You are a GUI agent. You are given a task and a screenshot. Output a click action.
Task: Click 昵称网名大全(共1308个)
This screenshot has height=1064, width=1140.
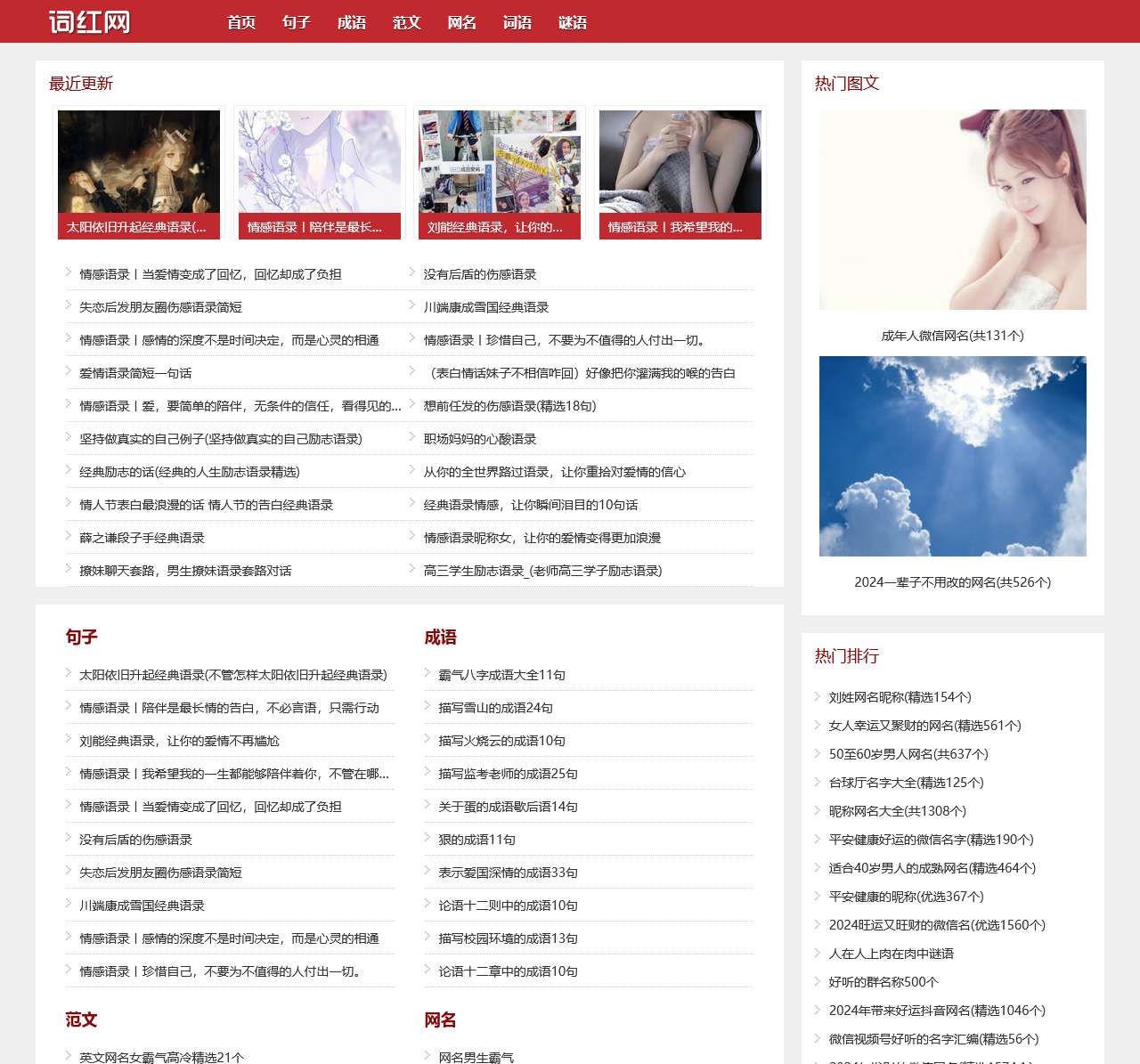[x=897, y=811]
